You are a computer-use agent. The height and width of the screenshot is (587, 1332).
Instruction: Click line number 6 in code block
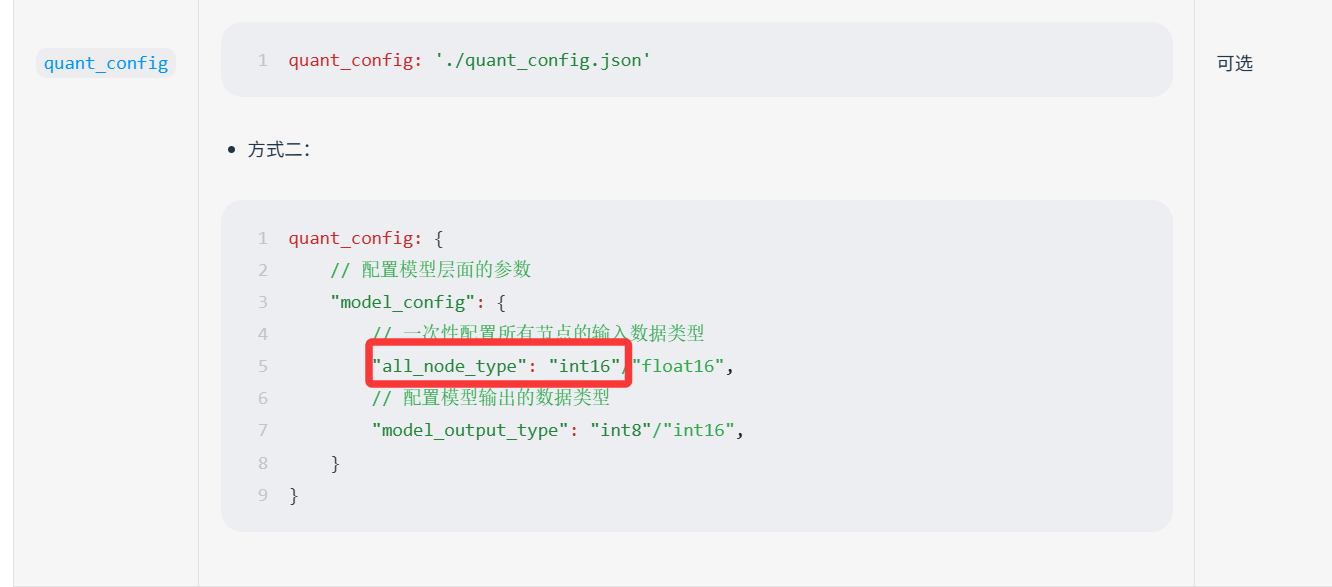point(263,398)
